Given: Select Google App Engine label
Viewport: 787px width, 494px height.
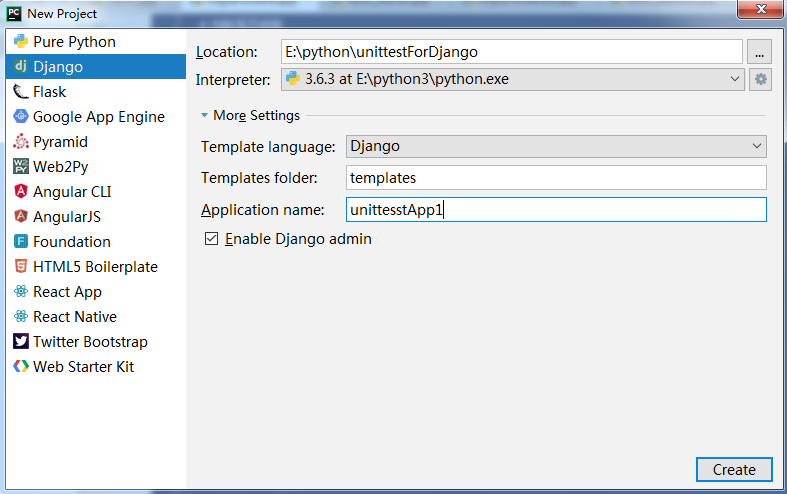Looking at the screenshot, I should click(99, 117).
